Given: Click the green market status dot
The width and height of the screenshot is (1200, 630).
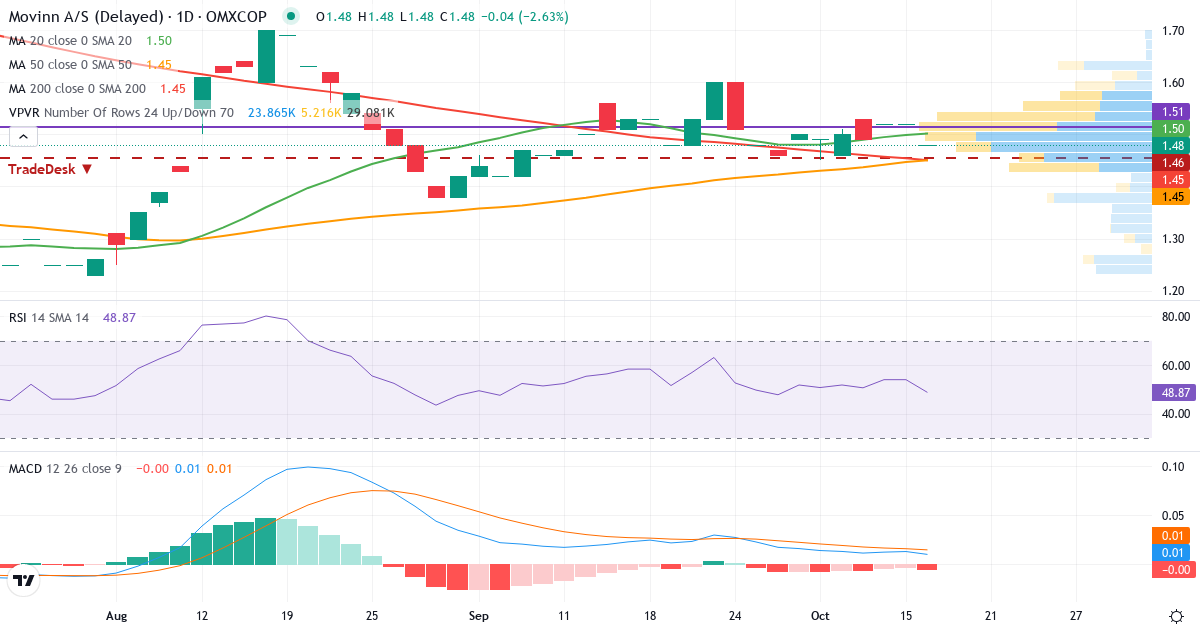Looking at the screenshot, I should coord(291,17).
